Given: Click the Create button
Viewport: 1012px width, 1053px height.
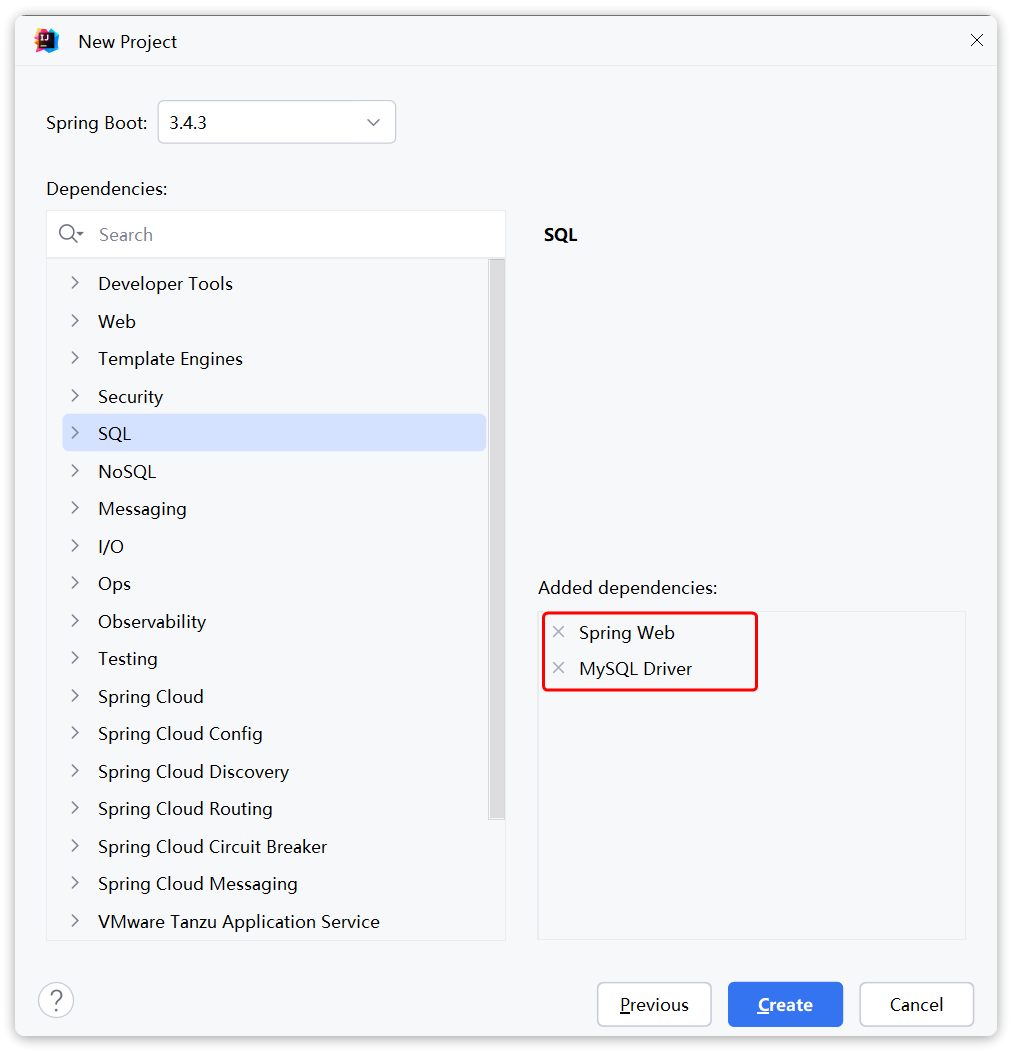Looking at the screenshot, I should tap(785, 1004).
